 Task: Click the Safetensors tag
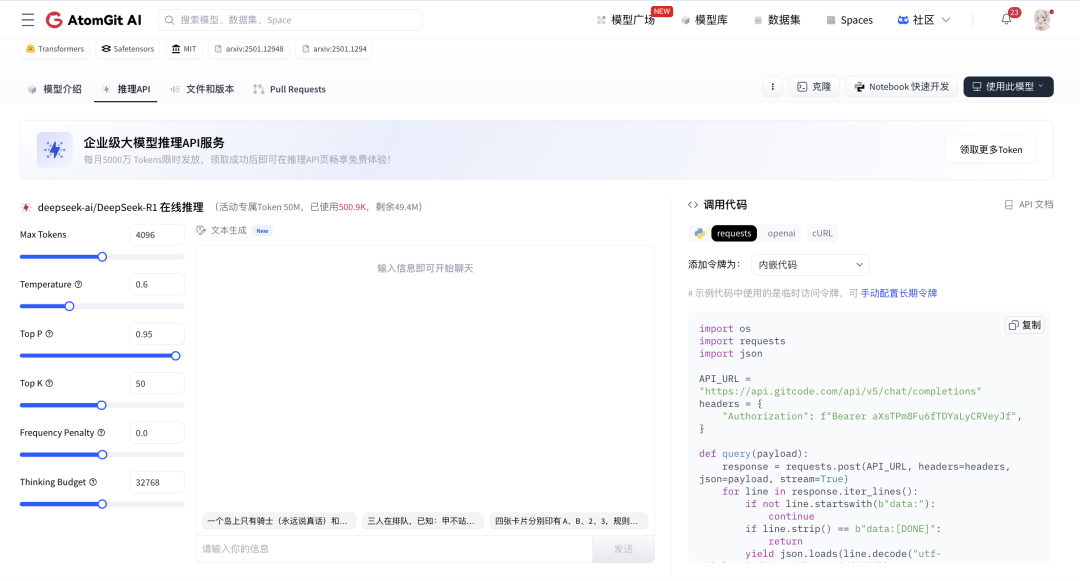127,49
